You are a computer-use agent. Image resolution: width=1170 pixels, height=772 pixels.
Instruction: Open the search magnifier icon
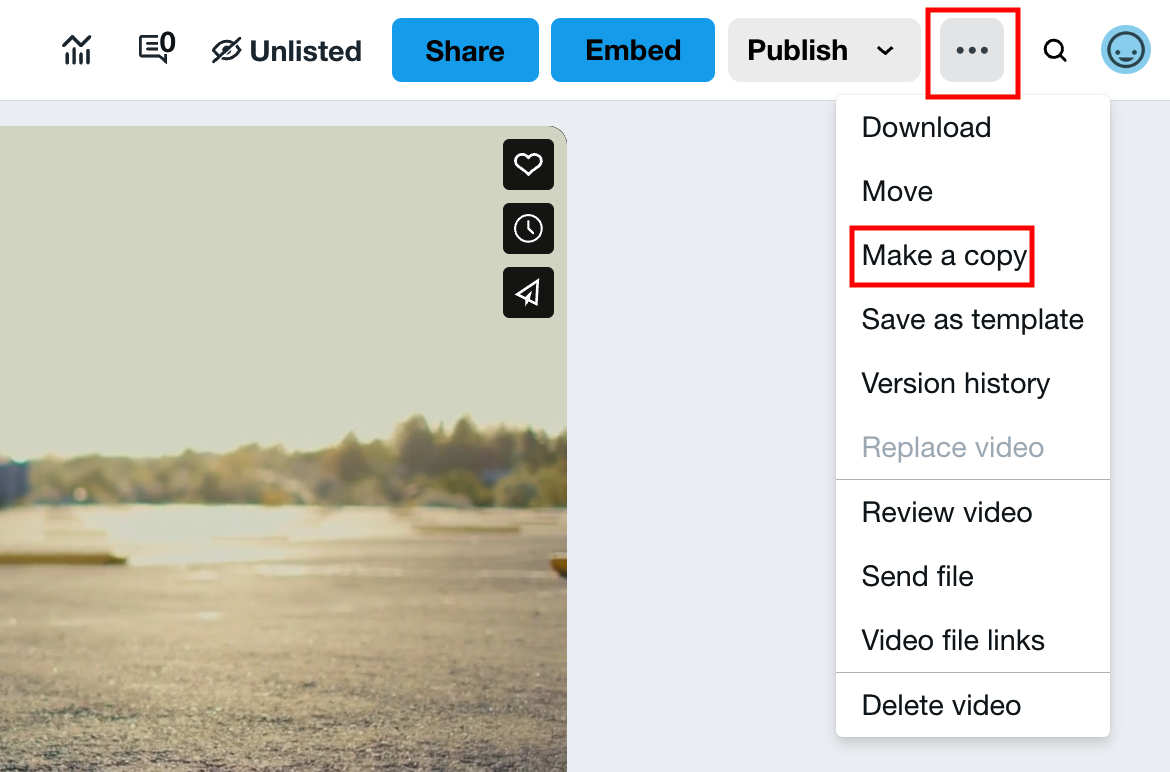coord(1055,50)
